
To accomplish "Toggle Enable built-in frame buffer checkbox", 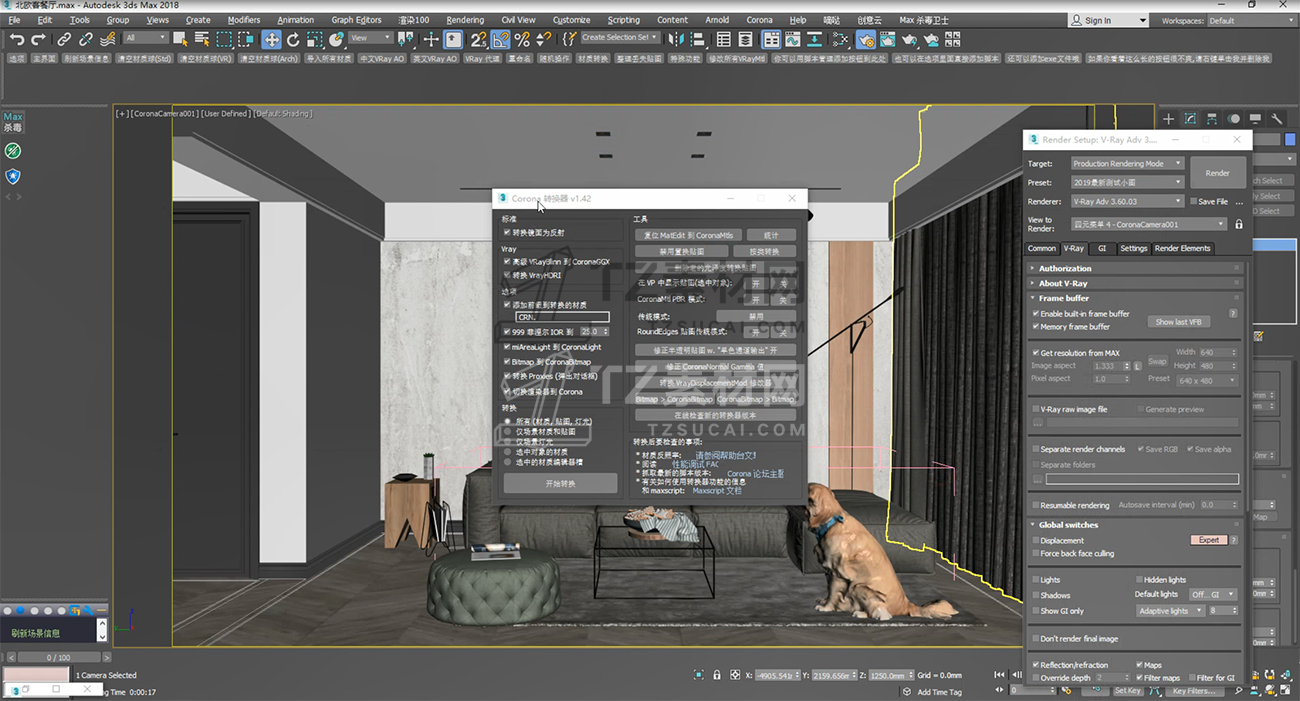I will point(1035,314).
